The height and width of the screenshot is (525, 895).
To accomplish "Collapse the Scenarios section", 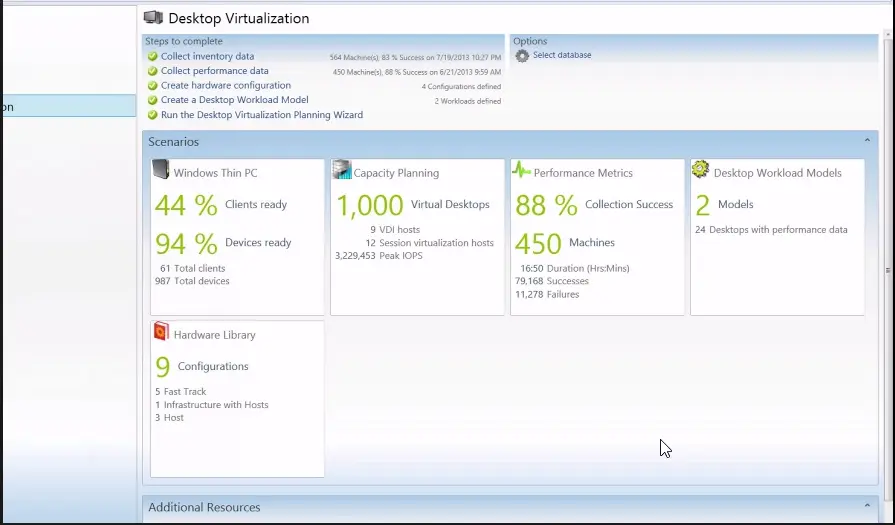I will [x=867, y=142].
